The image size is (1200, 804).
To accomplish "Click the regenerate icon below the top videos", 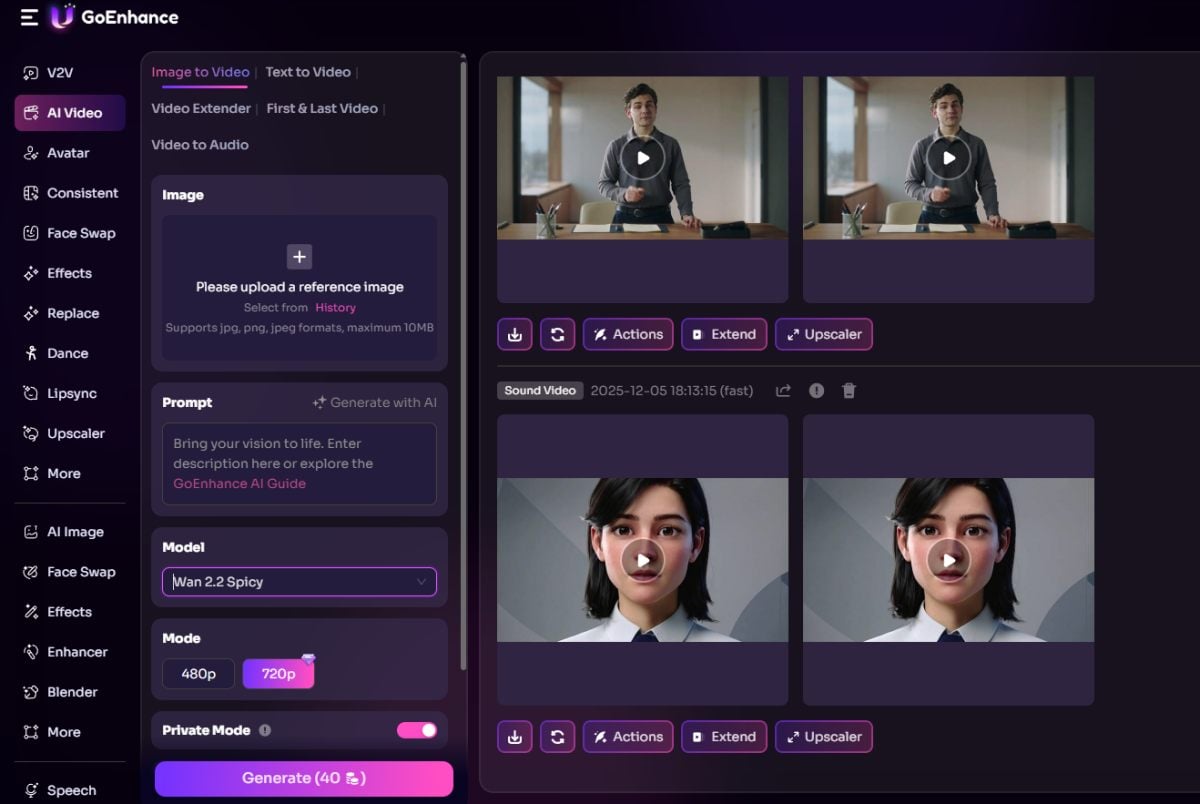I will [x=558, y=334].
